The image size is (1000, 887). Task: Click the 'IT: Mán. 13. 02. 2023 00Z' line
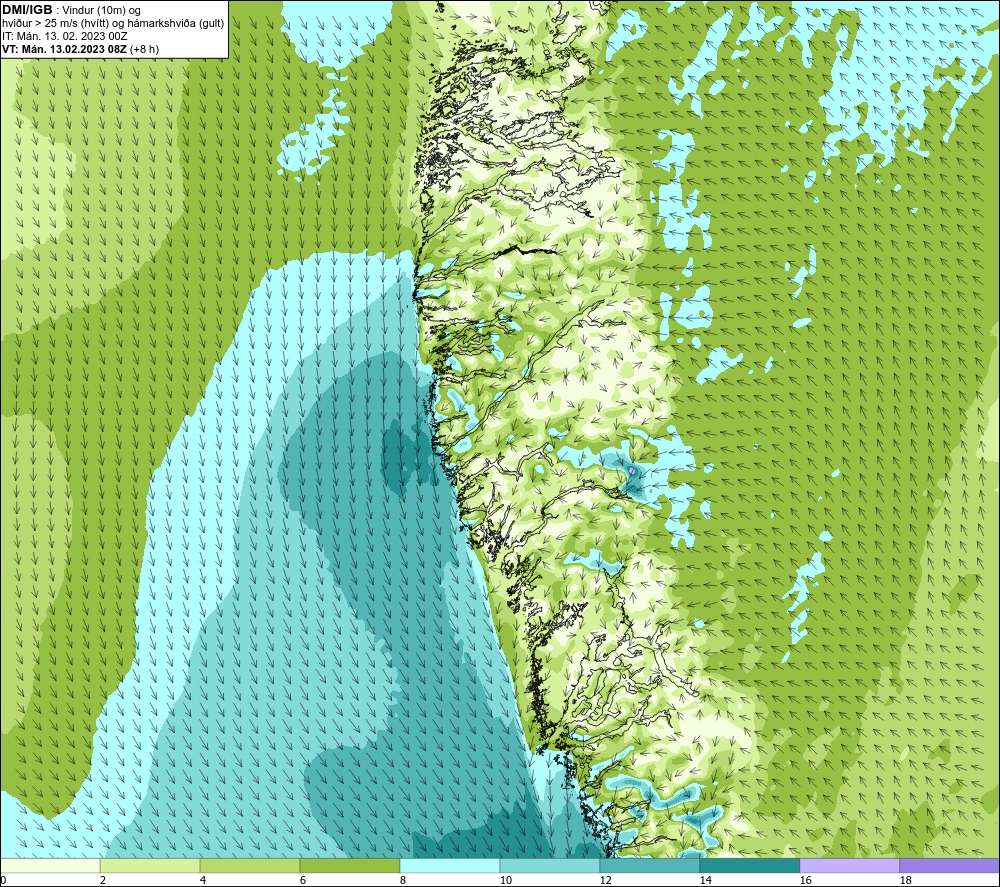64,36
